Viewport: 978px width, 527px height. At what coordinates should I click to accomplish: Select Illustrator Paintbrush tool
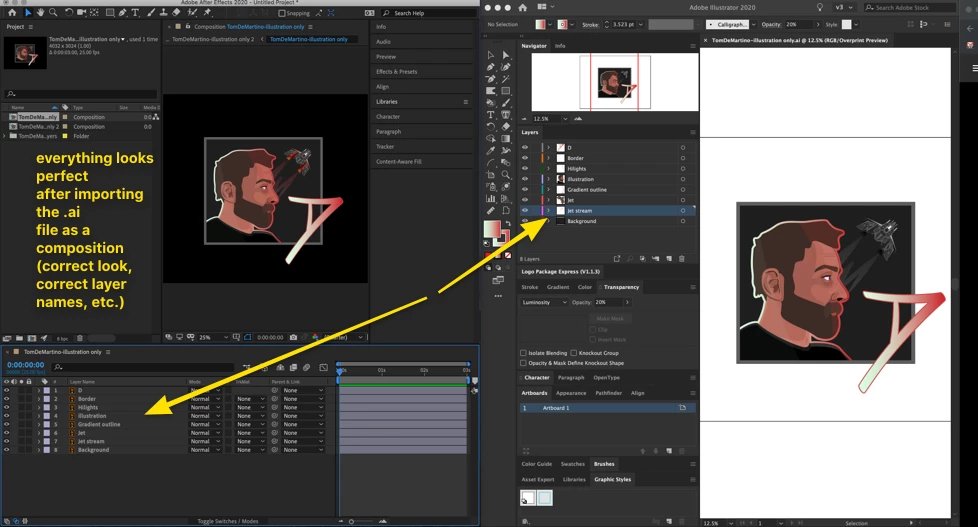[x=506, y=103]
